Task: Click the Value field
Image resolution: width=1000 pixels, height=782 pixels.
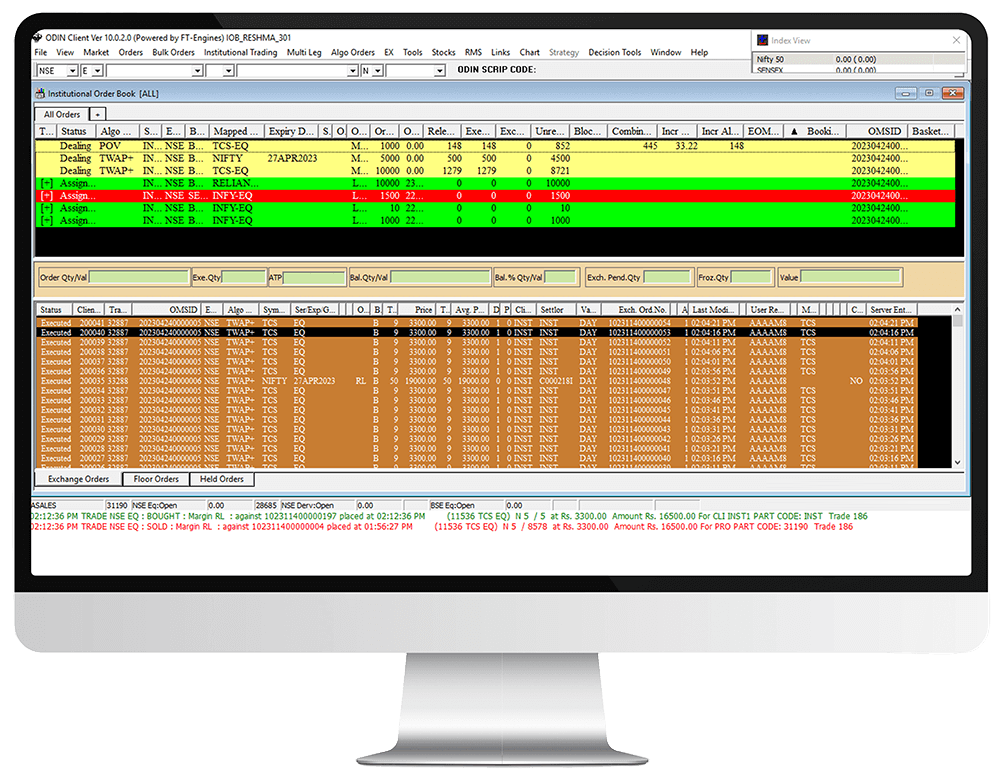Action: (850, 277)
